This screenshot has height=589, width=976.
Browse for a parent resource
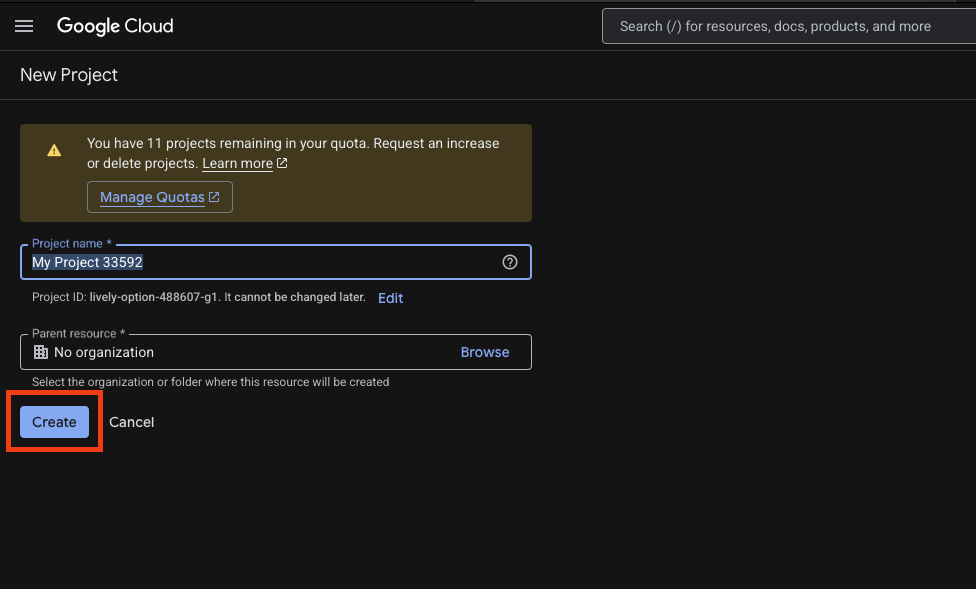click(x=485, y=352)
